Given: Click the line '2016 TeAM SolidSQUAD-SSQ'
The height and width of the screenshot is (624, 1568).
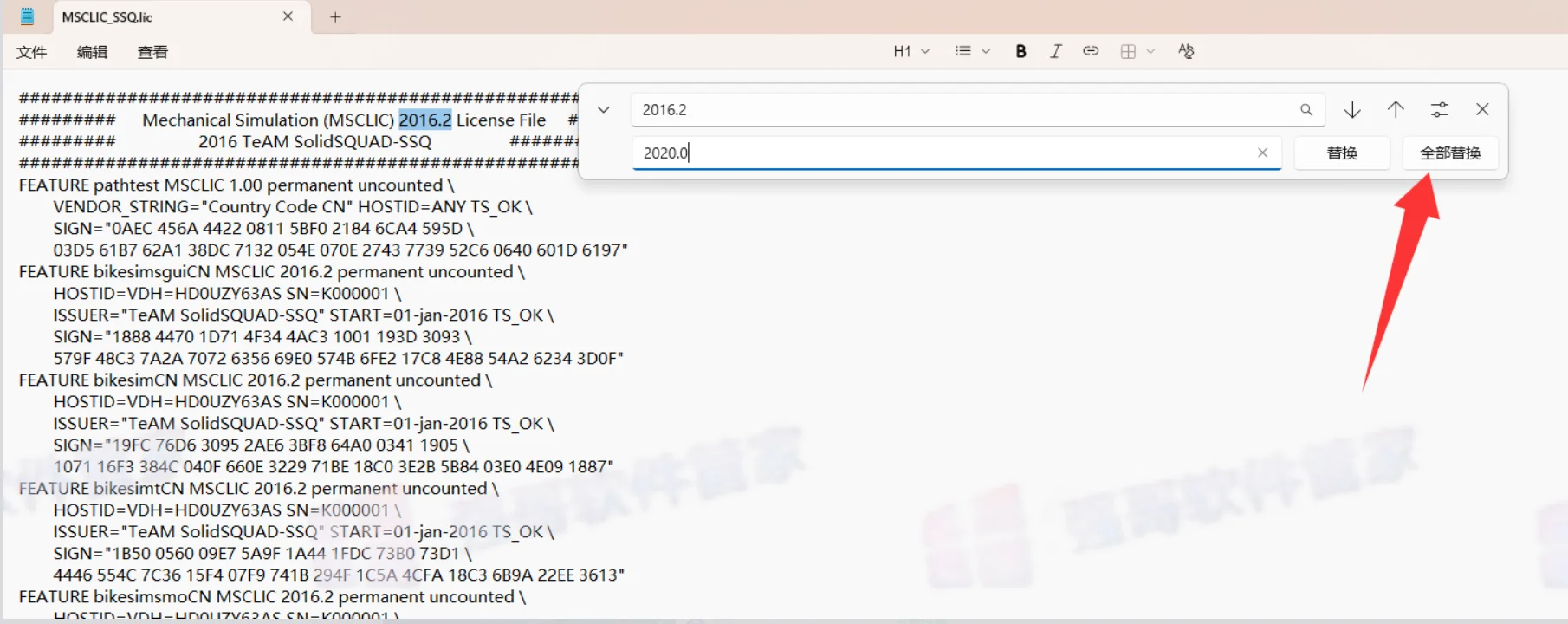Looking at the screenshot, I should click(314, 141).
